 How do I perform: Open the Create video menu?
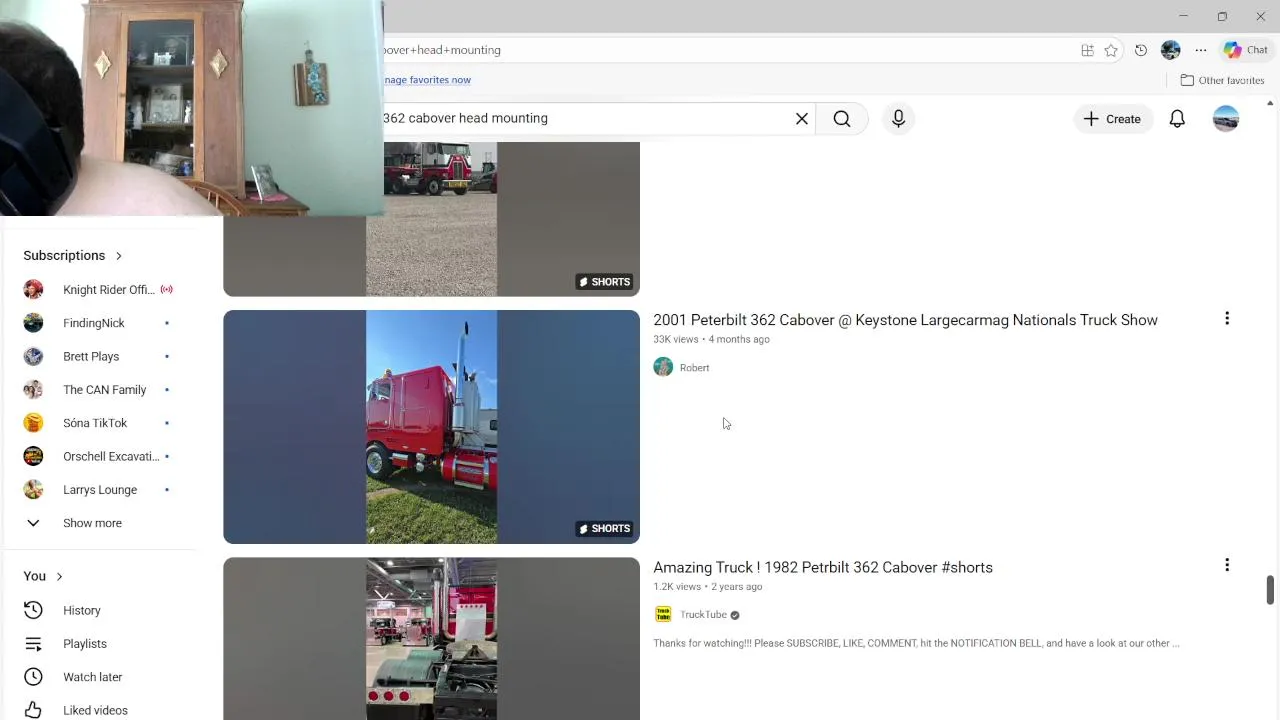[x=1113, y=119]
